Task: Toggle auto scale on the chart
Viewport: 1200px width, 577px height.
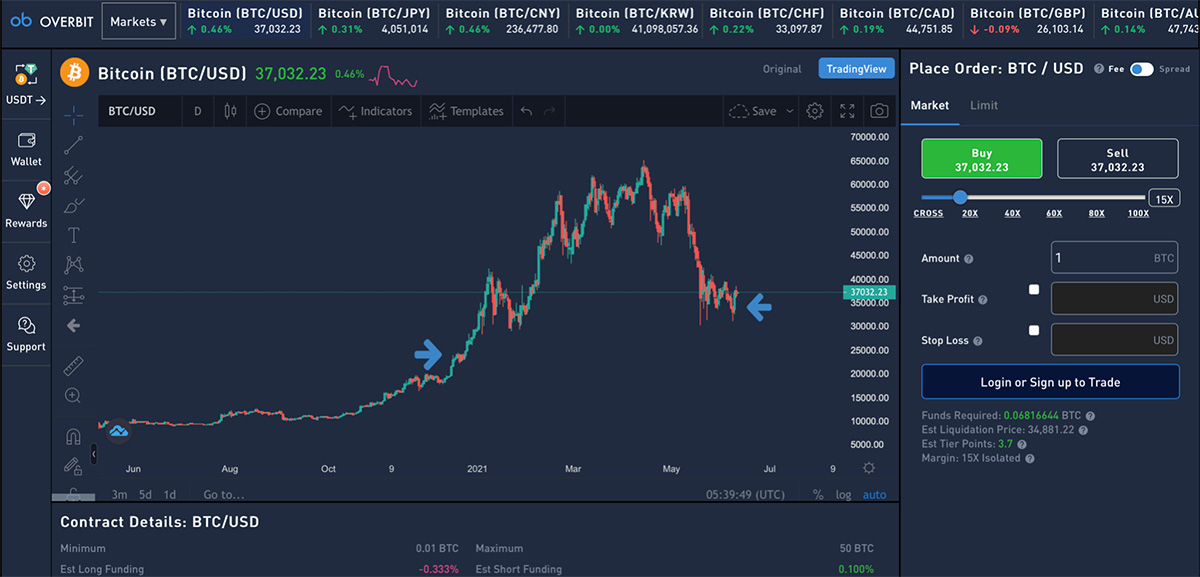Action: (x=874, y=494)
